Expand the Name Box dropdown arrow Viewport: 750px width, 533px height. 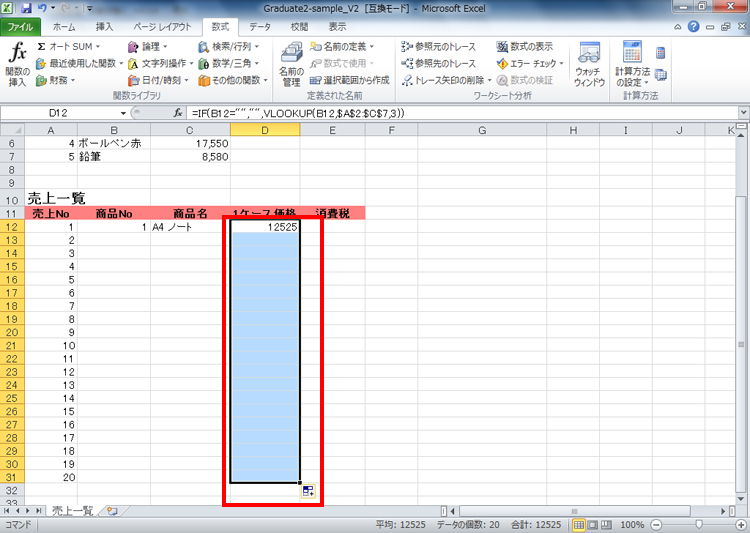[123, 113]
